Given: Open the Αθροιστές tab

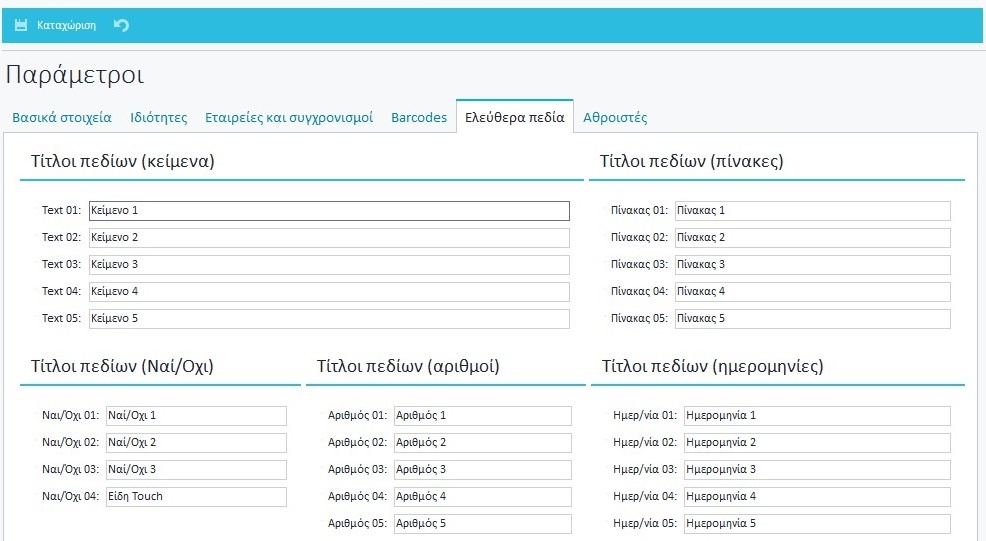Looking at the screenshot, I should [x=615, y=117].
